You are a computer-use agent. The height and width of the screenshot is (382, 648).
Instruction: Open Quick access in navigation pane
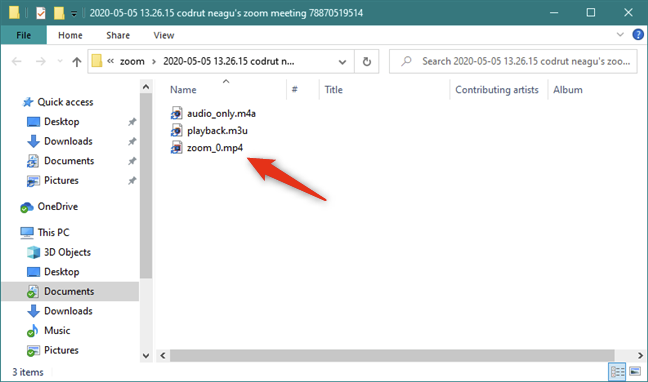(65, 102)
